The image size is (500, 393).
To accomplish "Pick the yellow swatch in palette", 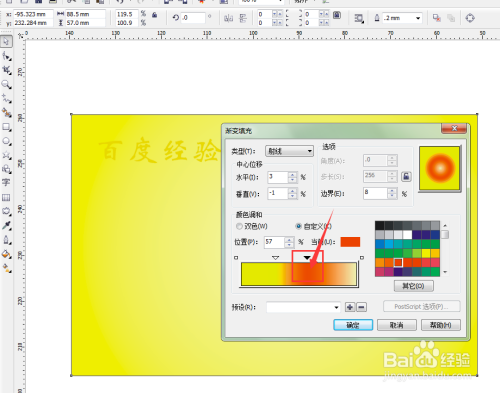I will [426, 253].
